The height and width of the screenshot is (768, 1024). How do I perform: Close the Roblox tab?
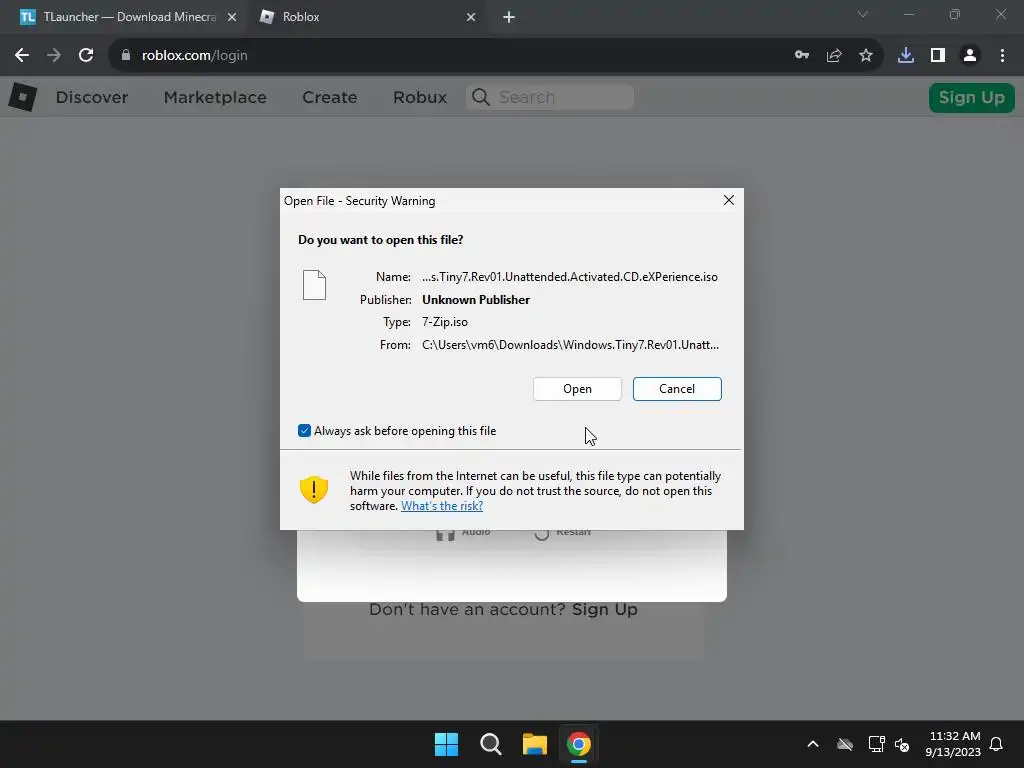(x=471, y=17)
